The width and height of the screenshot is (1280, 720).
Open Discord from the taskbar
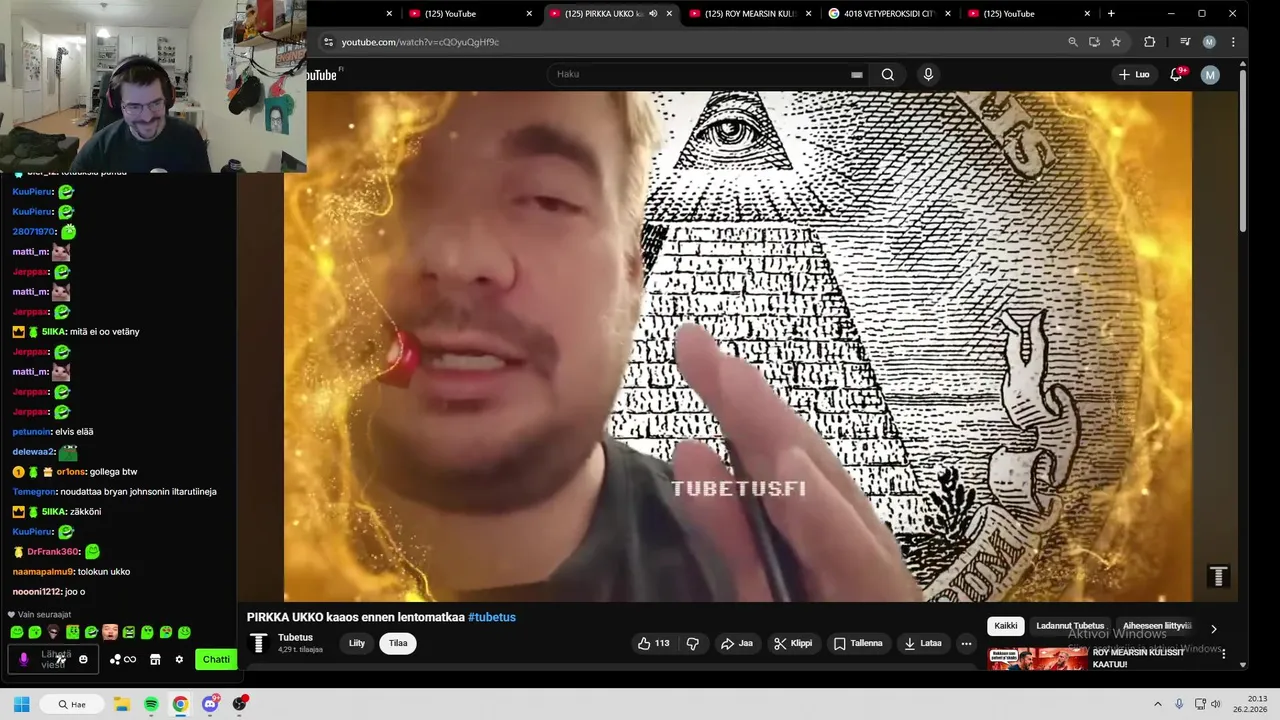coord(210,704)
